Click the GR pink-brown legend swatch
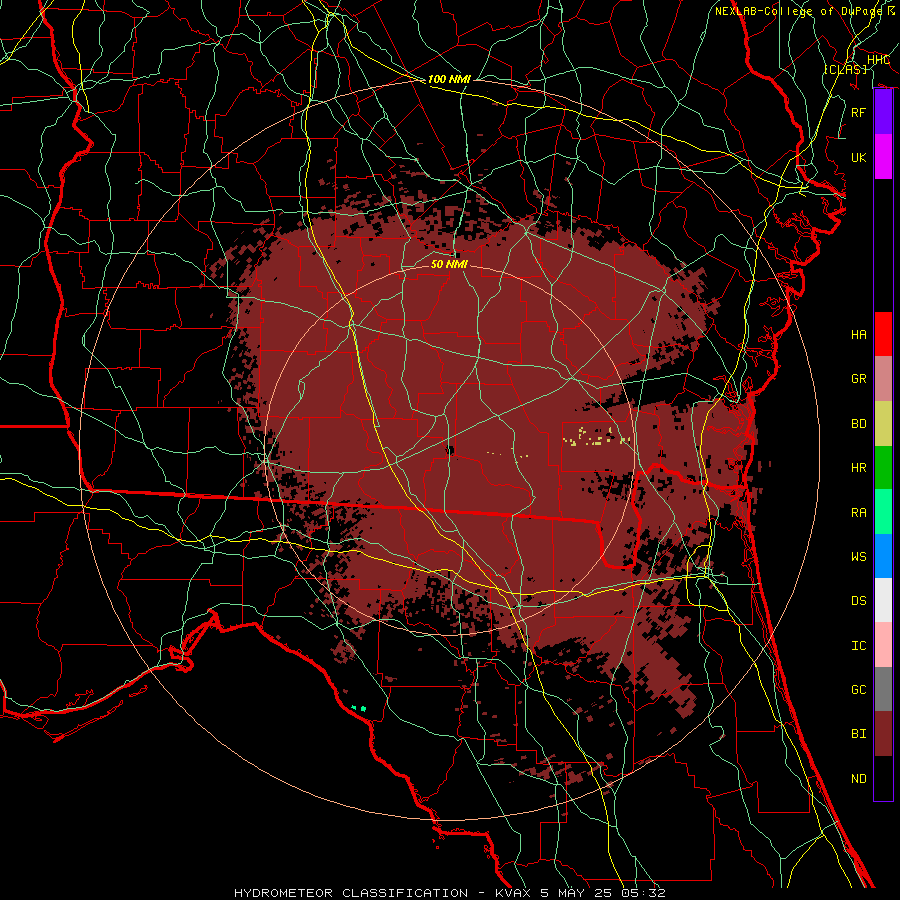Screen dimensions: 900x900 point(883,379)
